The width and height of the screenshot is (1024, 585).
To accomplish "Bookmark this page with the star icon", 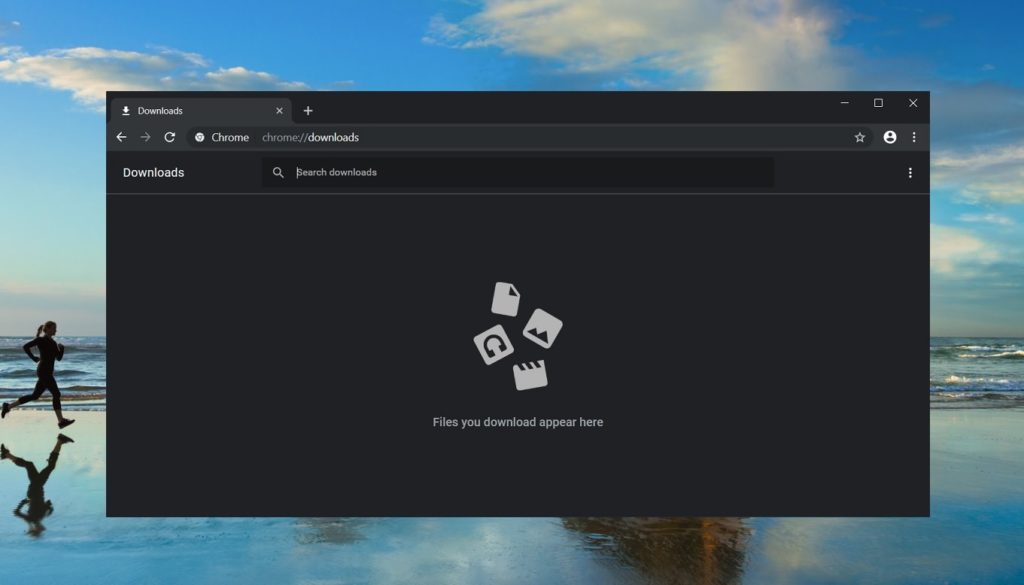I will (859, 137).
